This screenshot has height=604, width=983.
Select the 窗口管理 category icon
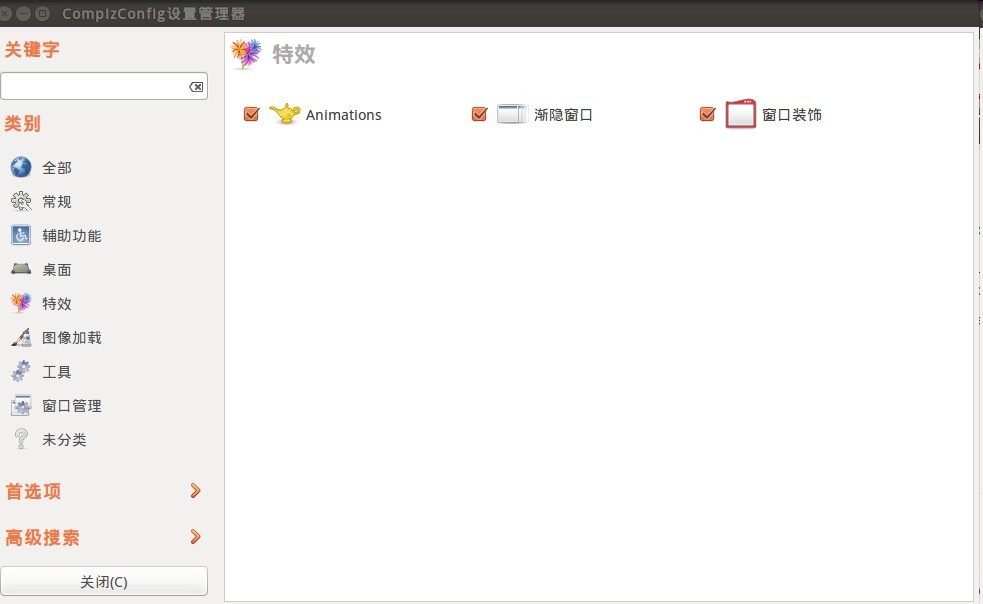pos(21,405)
